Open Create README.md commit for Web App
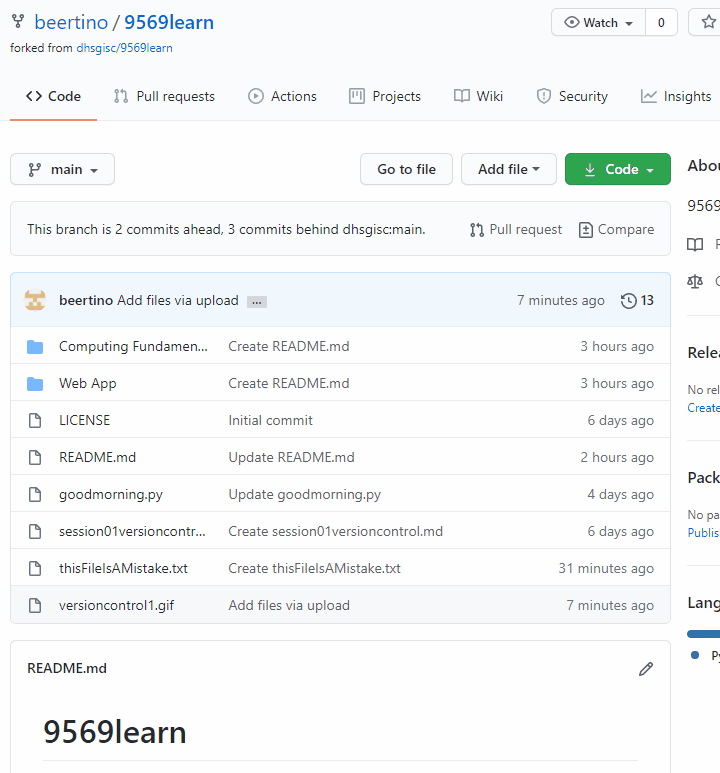The height and width of the screenshot is (773, 720). click(288, 384)
